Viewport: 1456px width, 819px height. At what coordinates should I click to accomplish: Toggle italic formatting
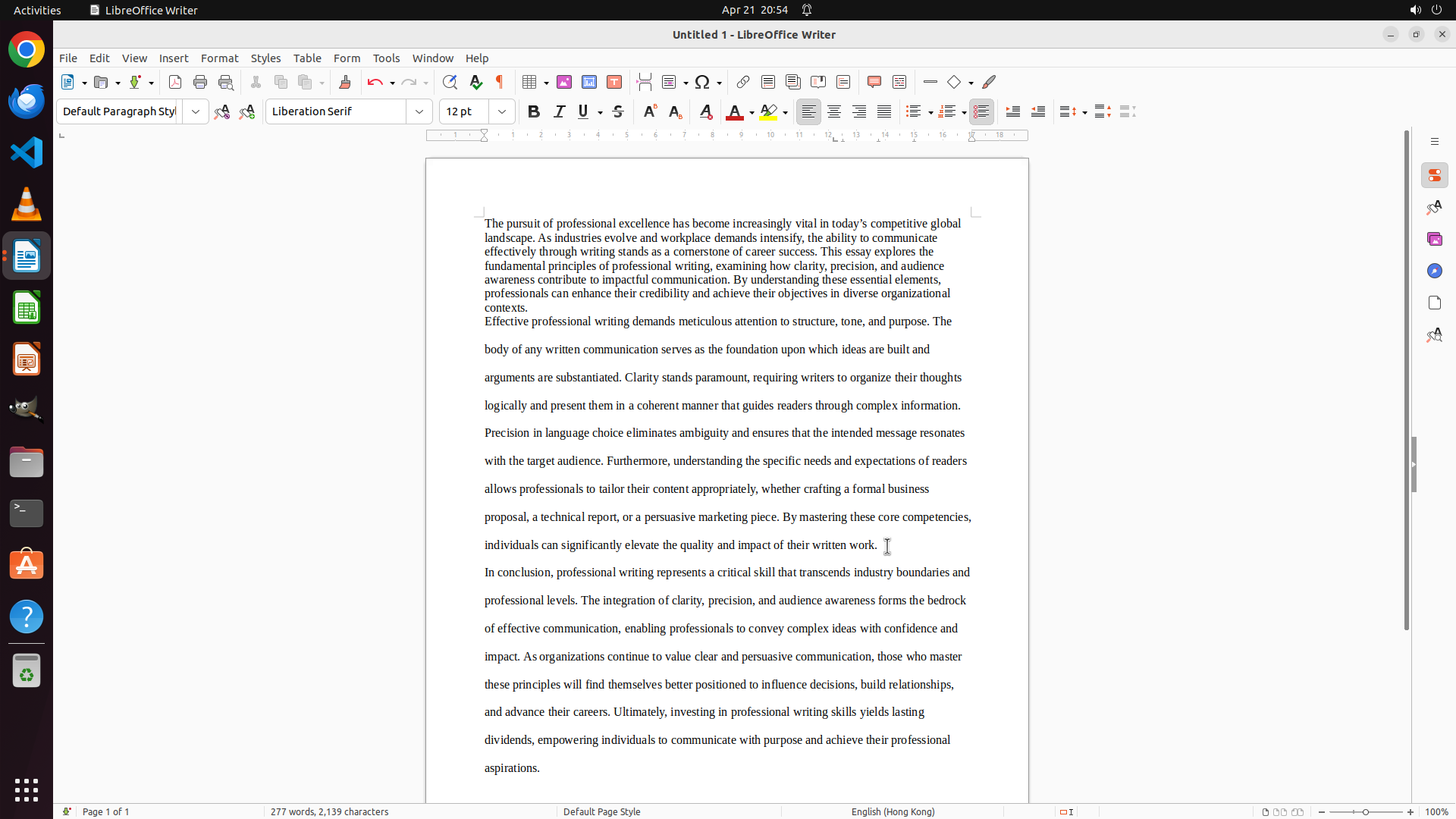[x=560, y=111]
